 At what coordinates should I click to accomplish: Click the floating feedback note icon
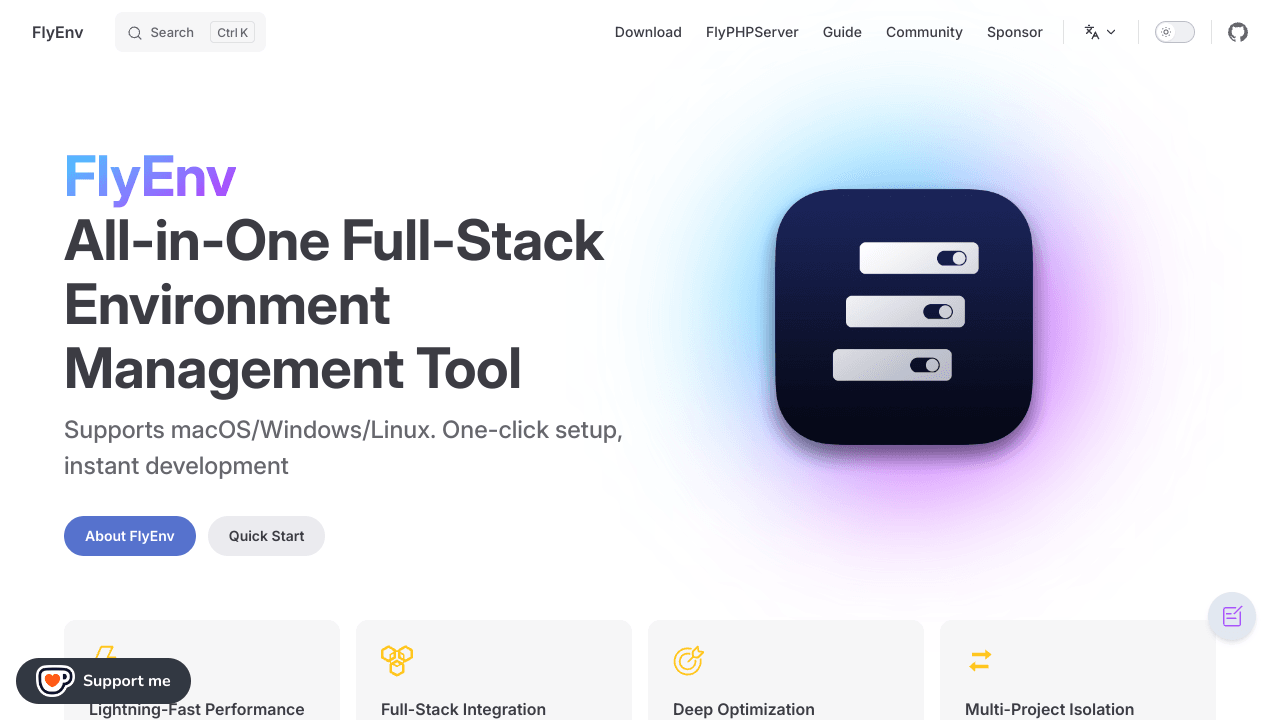tap(1232, 616)
